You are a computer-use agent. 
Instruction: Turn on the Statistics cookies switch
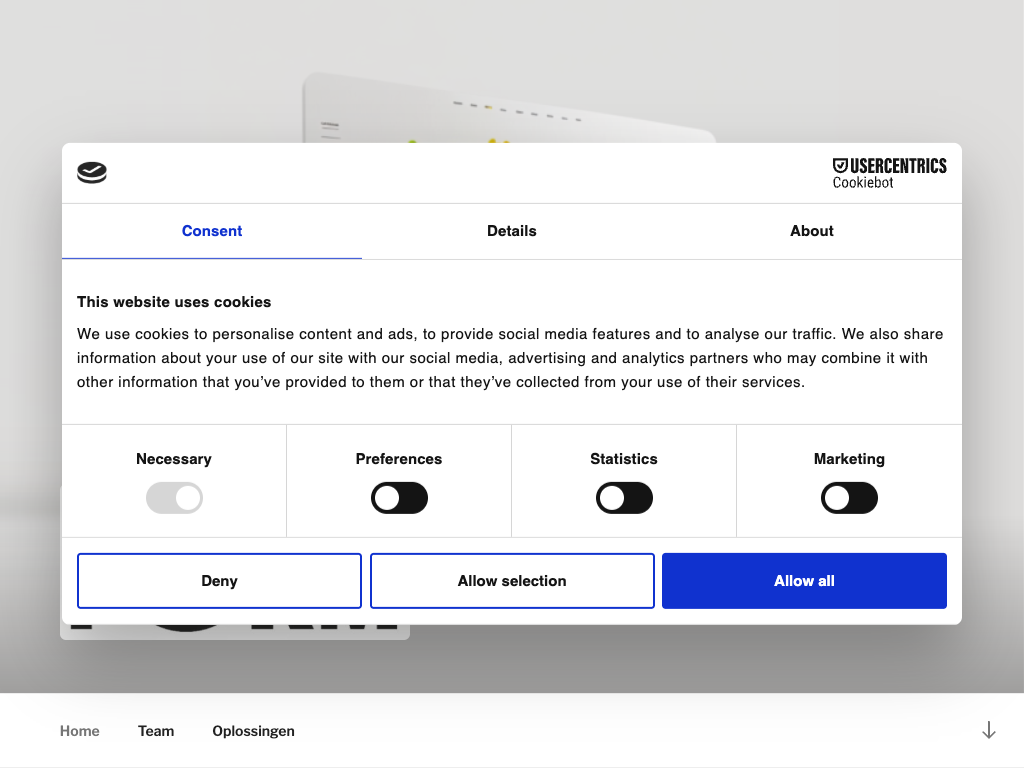tap(624, 498)
